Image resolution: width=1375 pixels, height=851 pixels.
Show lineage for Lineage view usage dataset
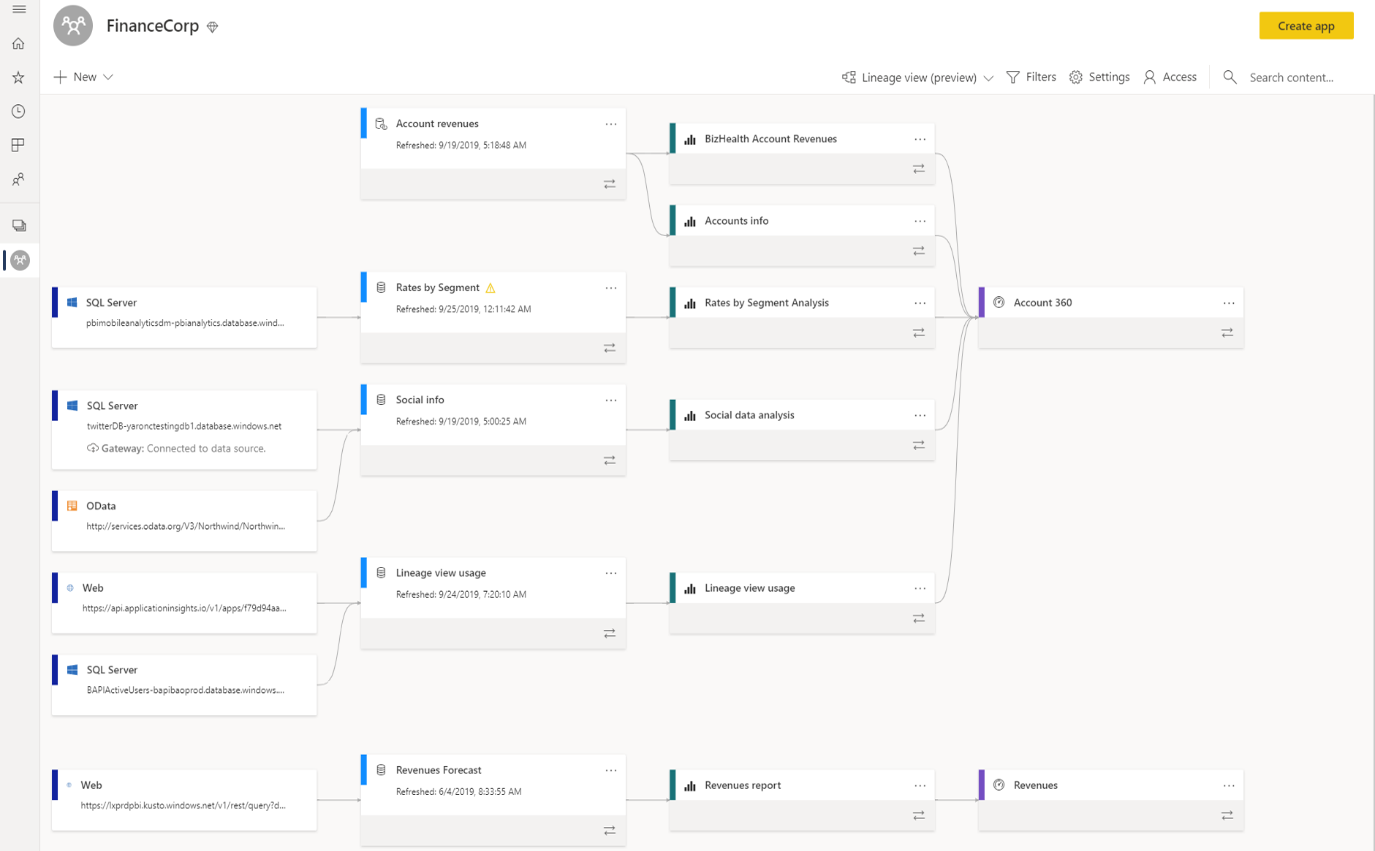pyautogui.click(x=609, y=633)
